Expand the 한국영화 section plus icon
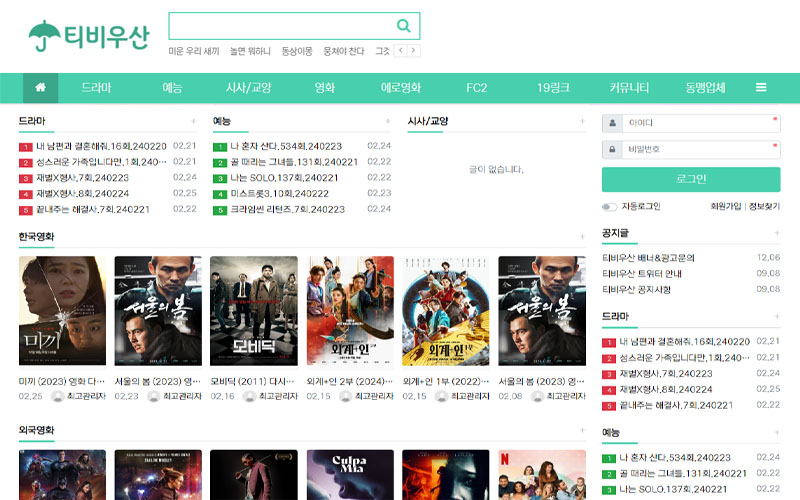This screenshot has width=800, height=500. (582, 236)
